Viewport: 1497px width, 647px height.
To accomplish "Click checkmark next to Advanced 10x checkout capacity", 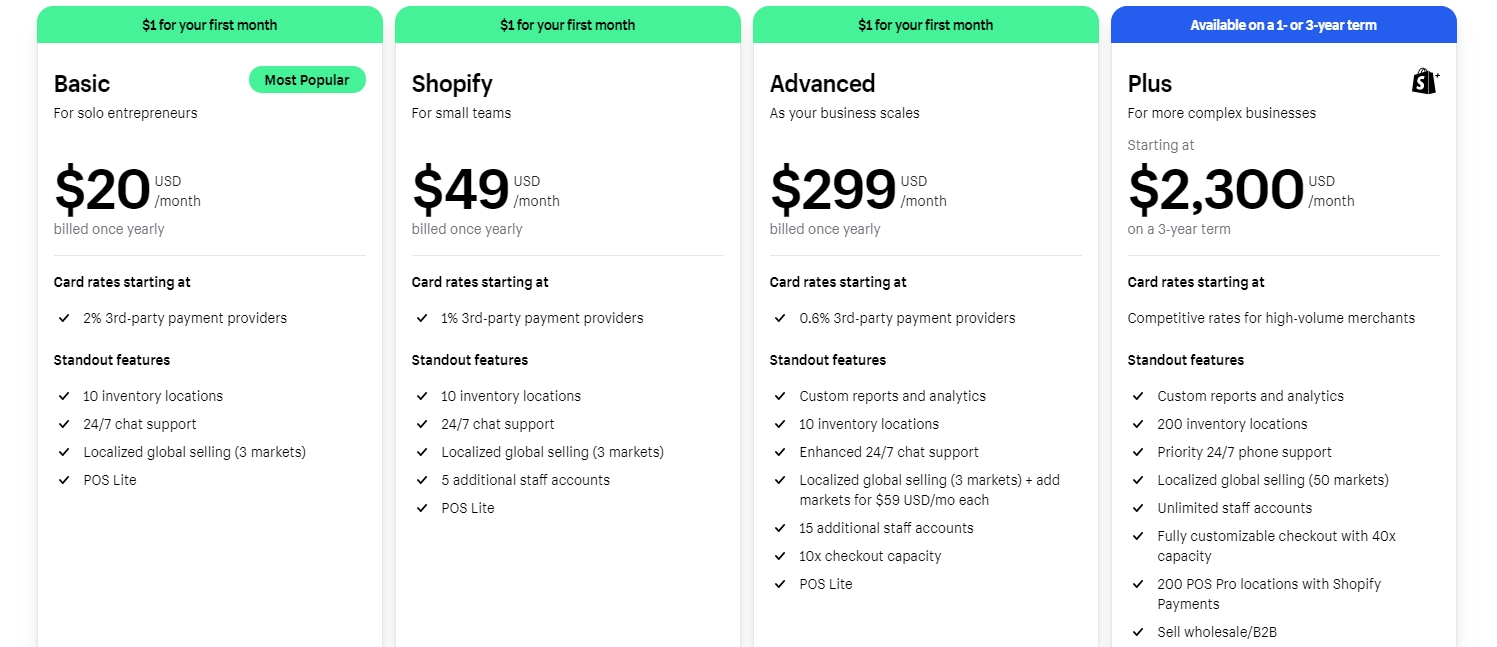I will pos(780,556).
